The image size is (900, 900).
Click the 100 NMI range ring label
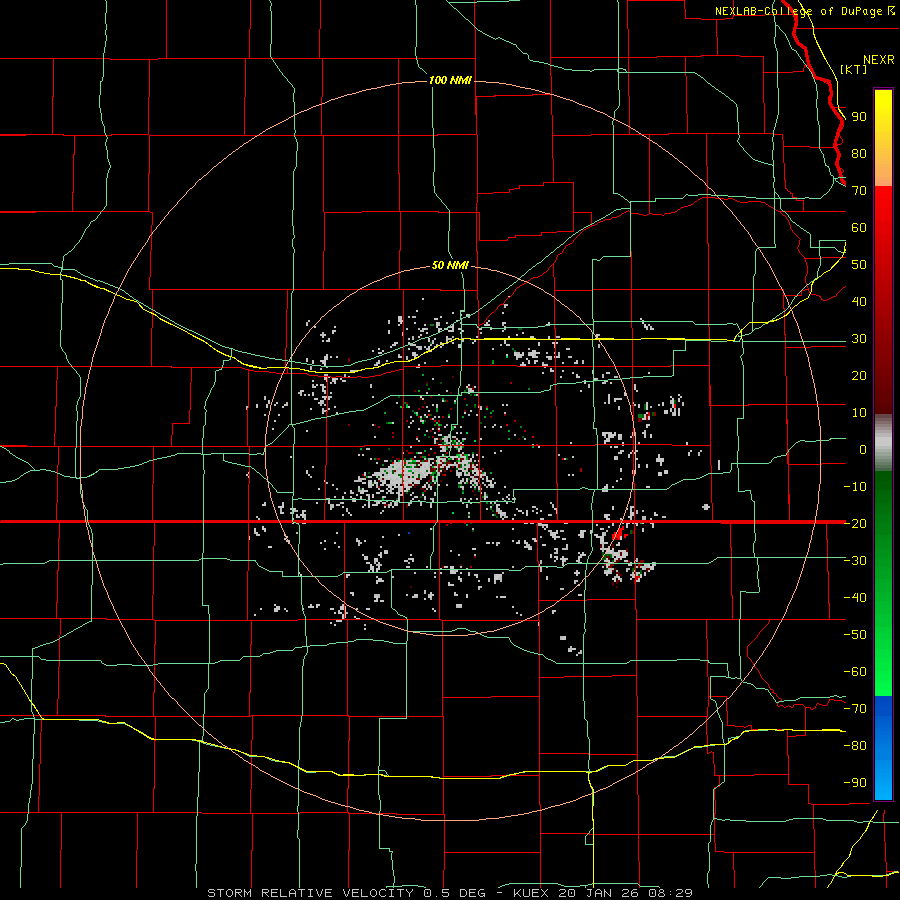point(450,80)
